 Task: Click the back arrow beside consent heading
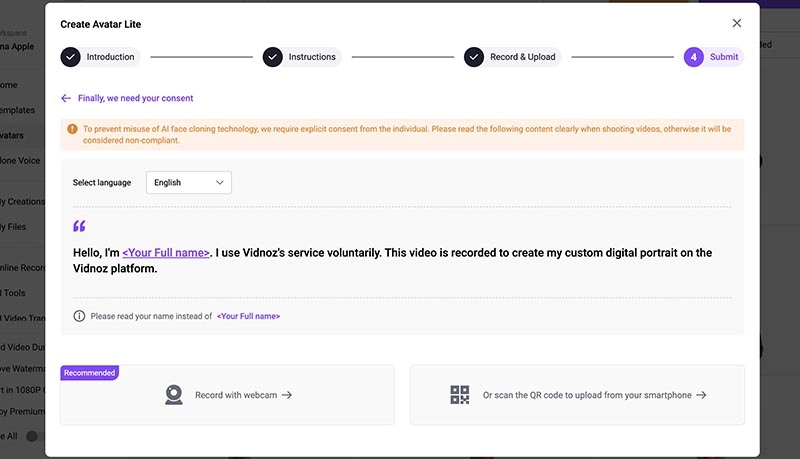click(x=66, y=99)
